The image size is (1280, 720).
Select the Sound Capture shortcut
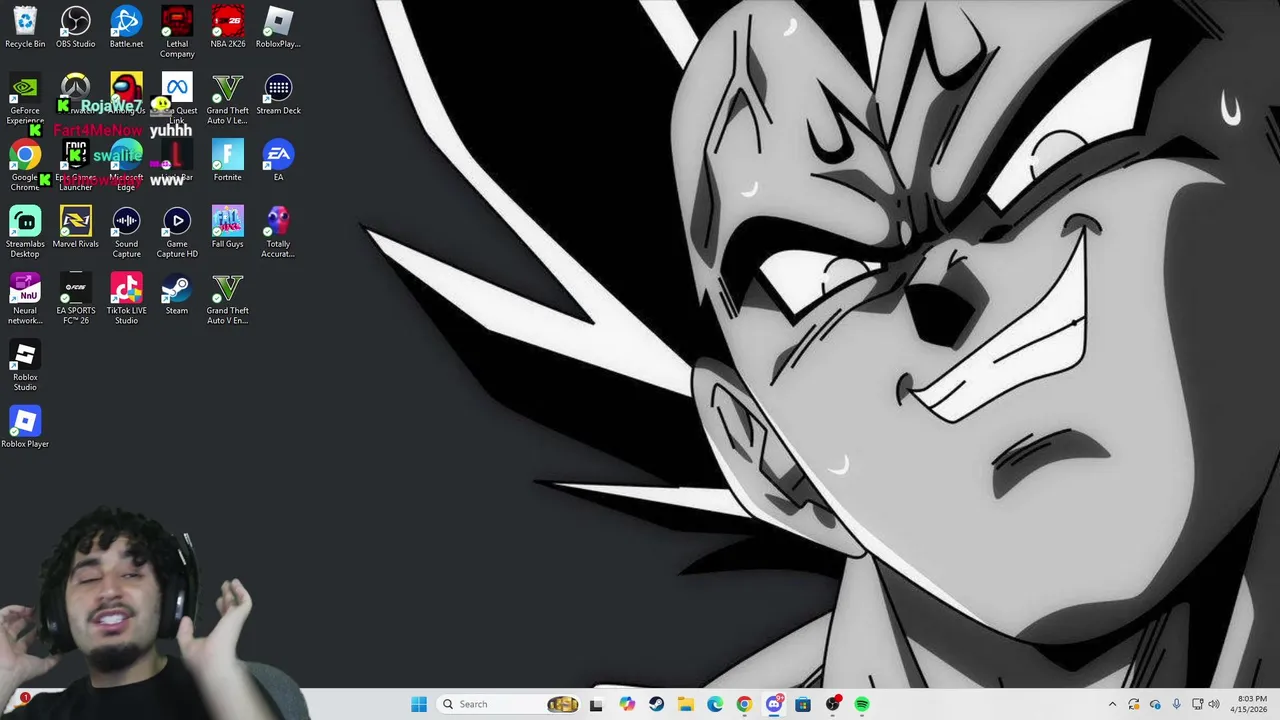(126, 233)
